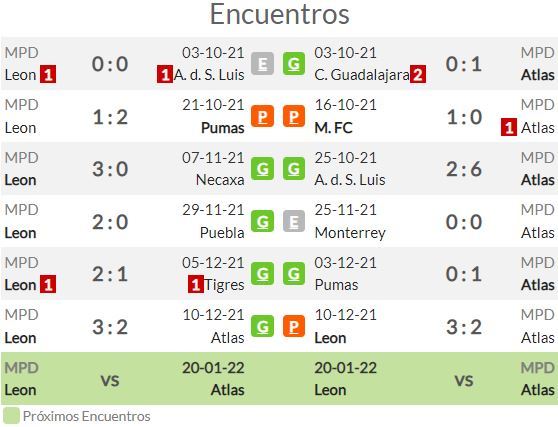The width and height of the screenshot is (558, 427).
Task: Open the Pumas team link dated 21-10-21
Action: coord(223,128)
